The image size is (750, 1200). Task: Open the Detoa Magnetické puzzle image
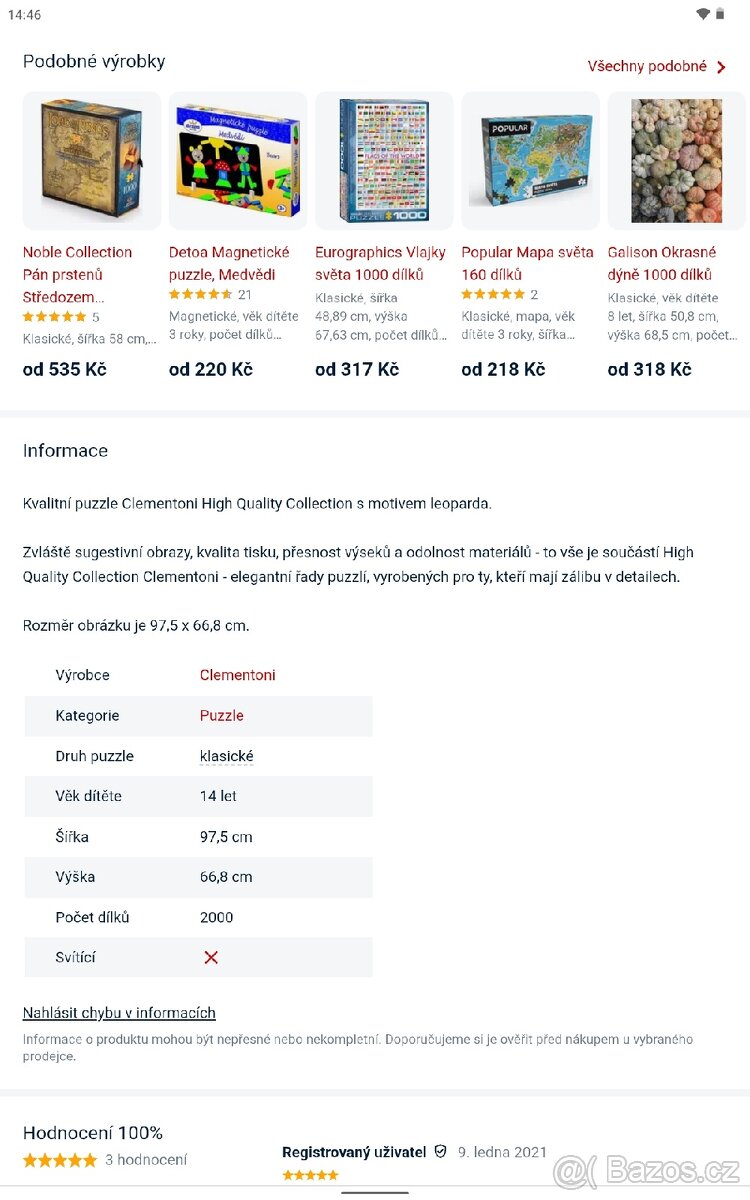[238, 160]
